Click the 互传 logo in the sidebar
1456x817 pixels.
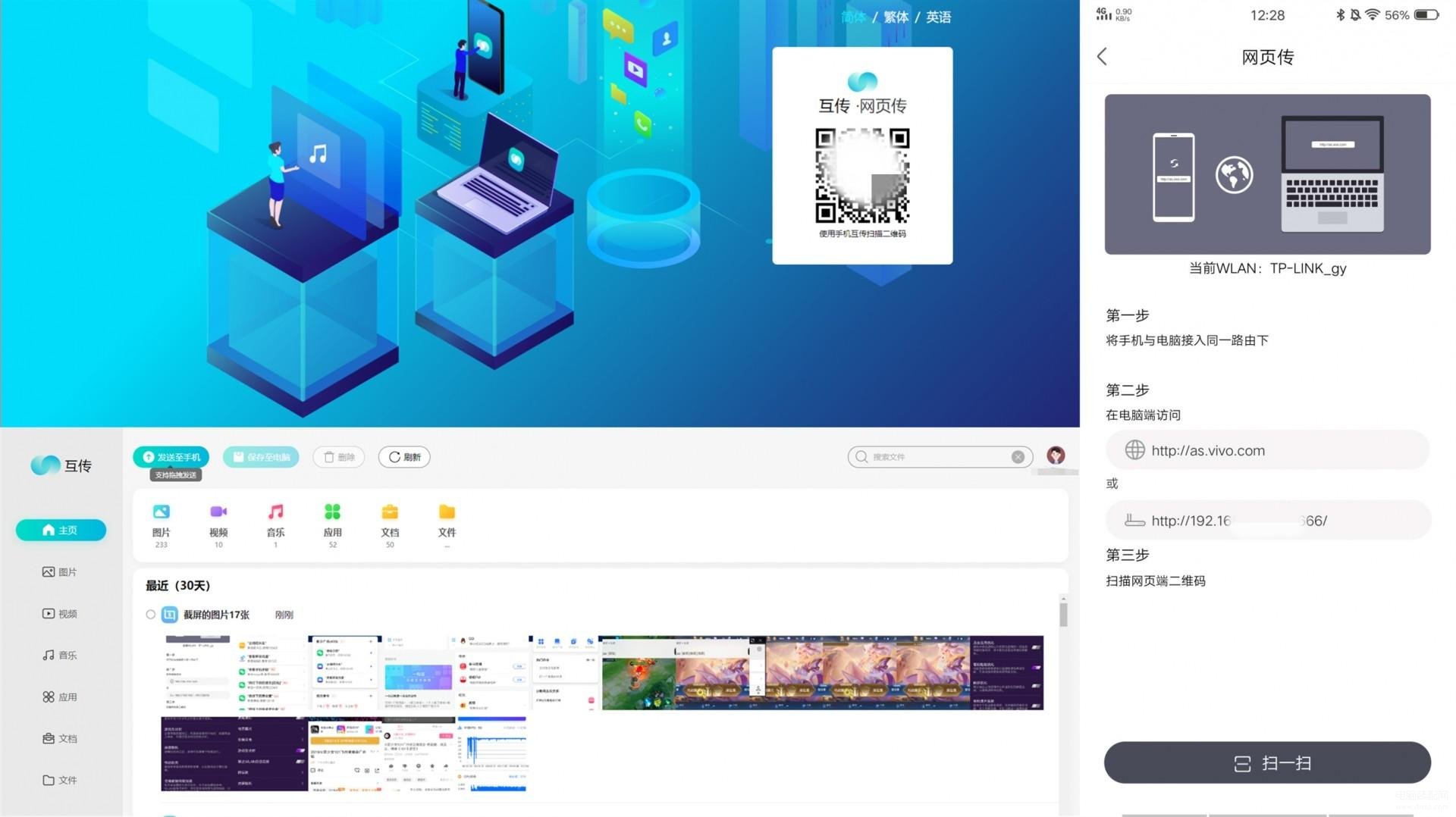click(x=61, y=465)
